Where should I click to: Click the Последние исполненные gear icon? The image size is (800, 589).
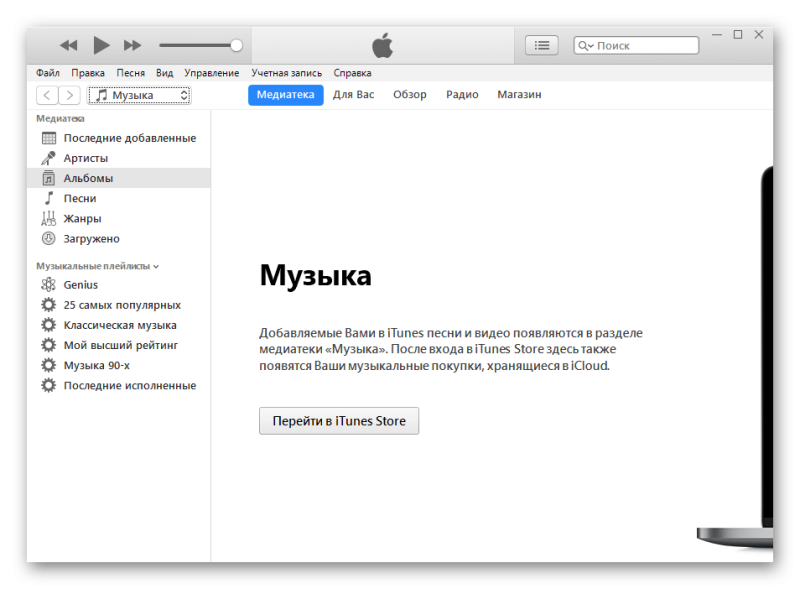tap(48, 385)
